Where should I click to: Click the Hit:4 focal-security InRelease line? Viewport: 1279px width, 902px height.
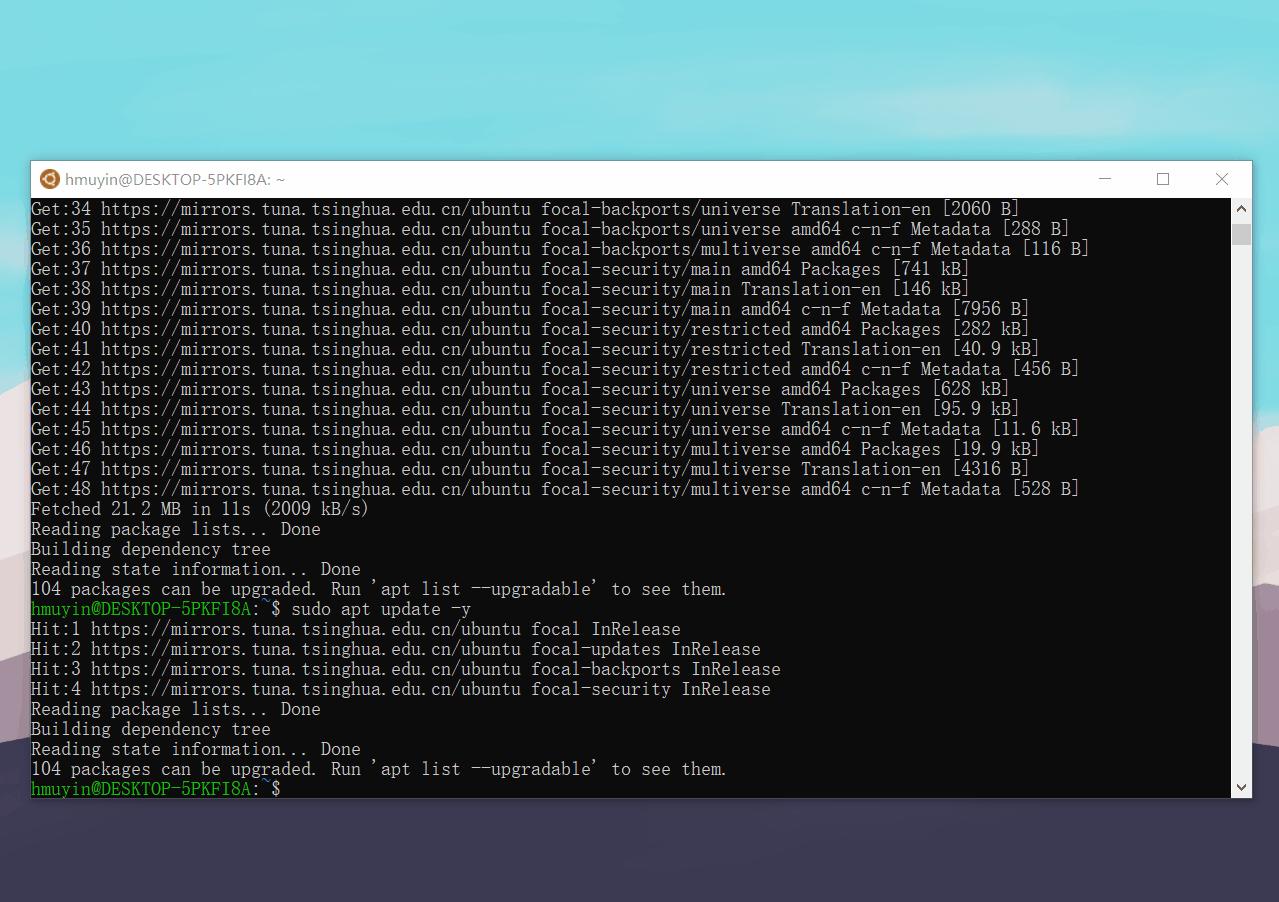[x=401, y=689]
